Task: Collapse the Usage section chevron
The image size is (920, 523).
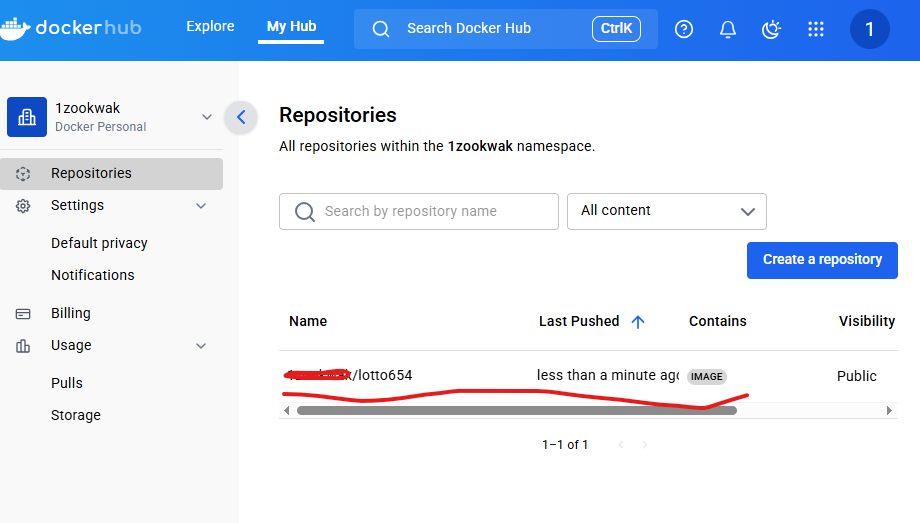Action: [201, 346]
